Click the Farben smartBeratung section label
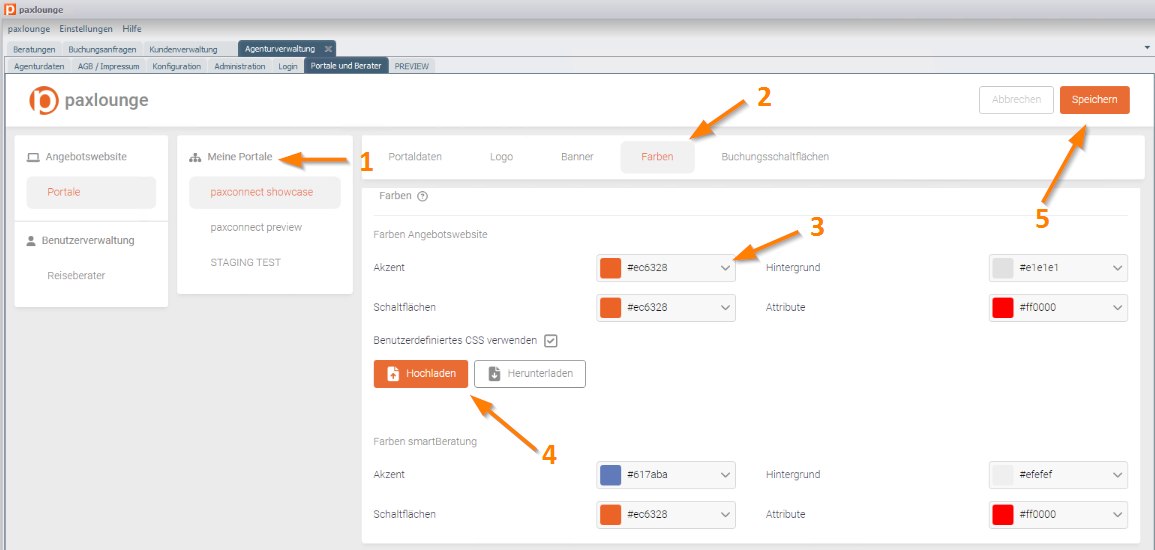 [x=426, y=443]
